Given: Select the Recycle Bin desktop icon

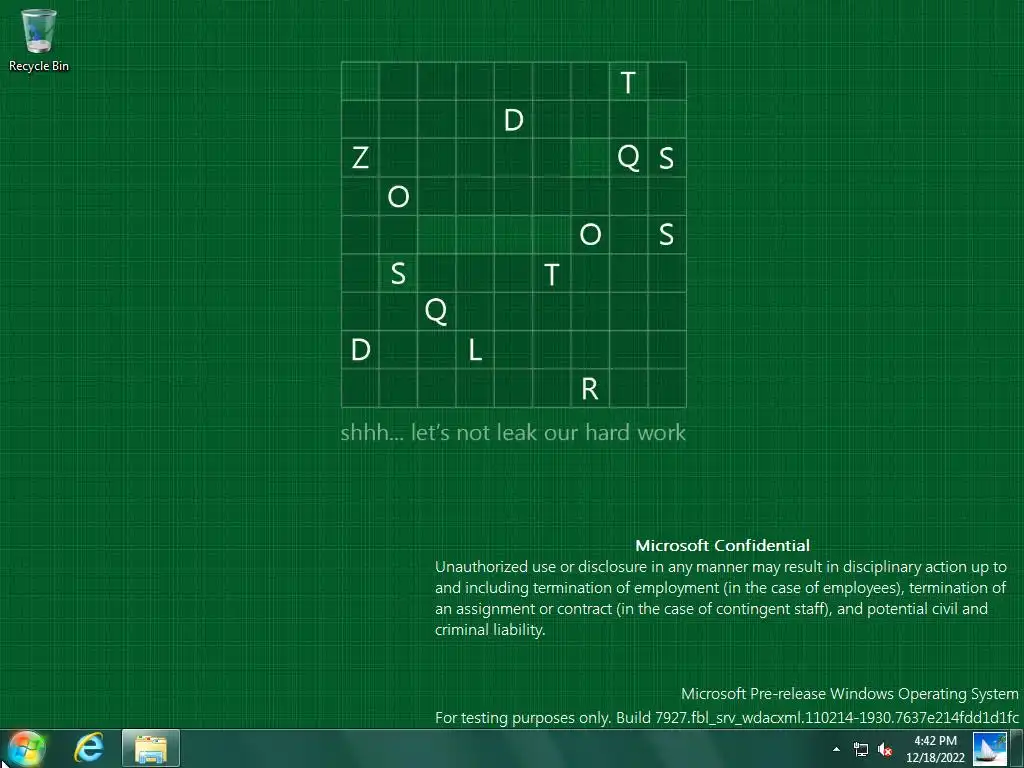Looking at the screenshot, I should pyautogui.click(x=39, y=39).
